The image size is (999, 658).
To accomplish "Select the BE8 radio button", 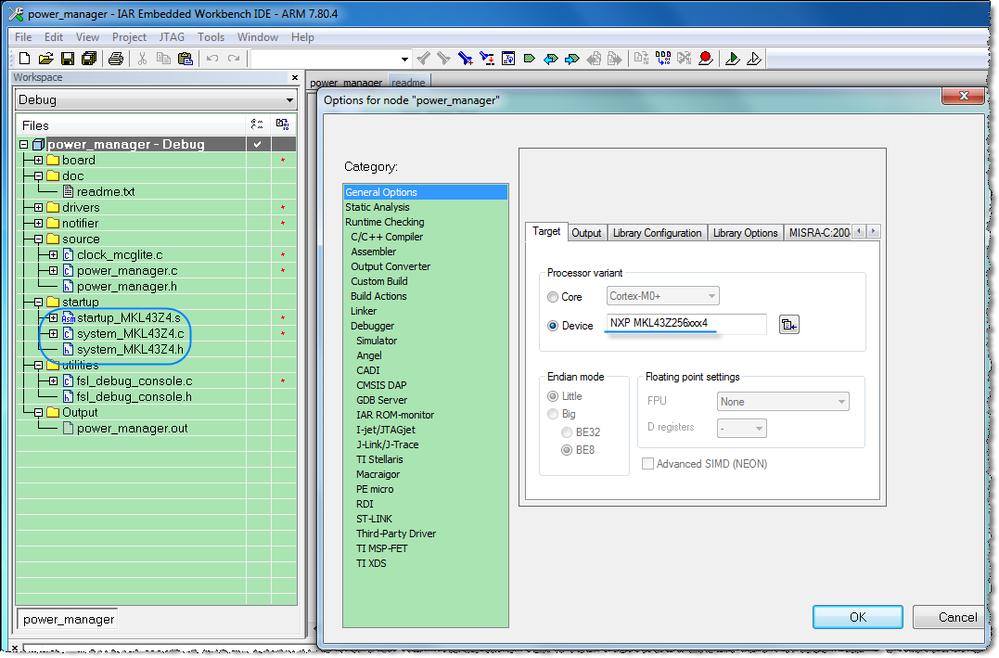I will click(x=566, y=450).
